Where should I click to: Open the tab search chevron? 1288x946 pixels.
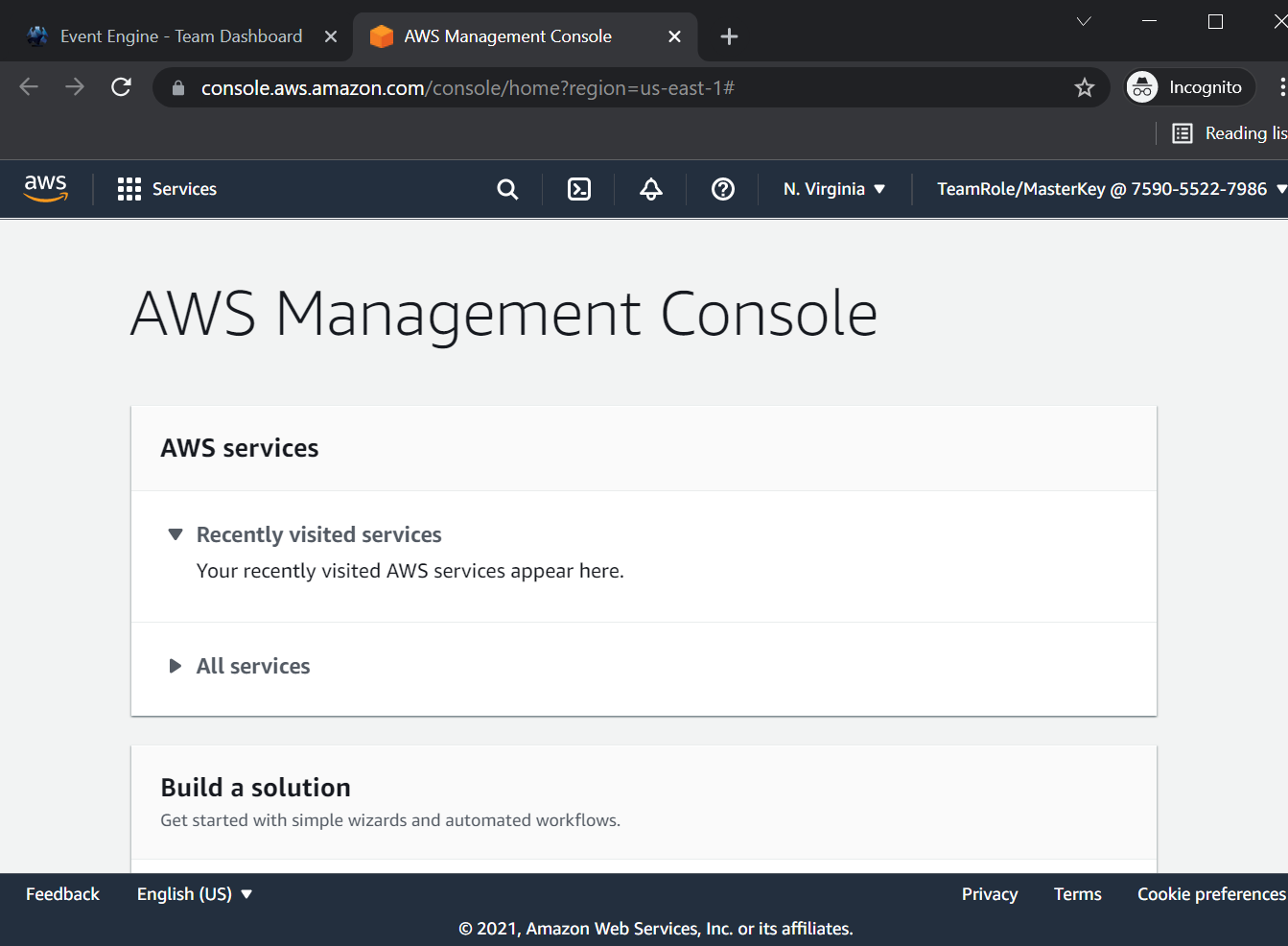1084,21
